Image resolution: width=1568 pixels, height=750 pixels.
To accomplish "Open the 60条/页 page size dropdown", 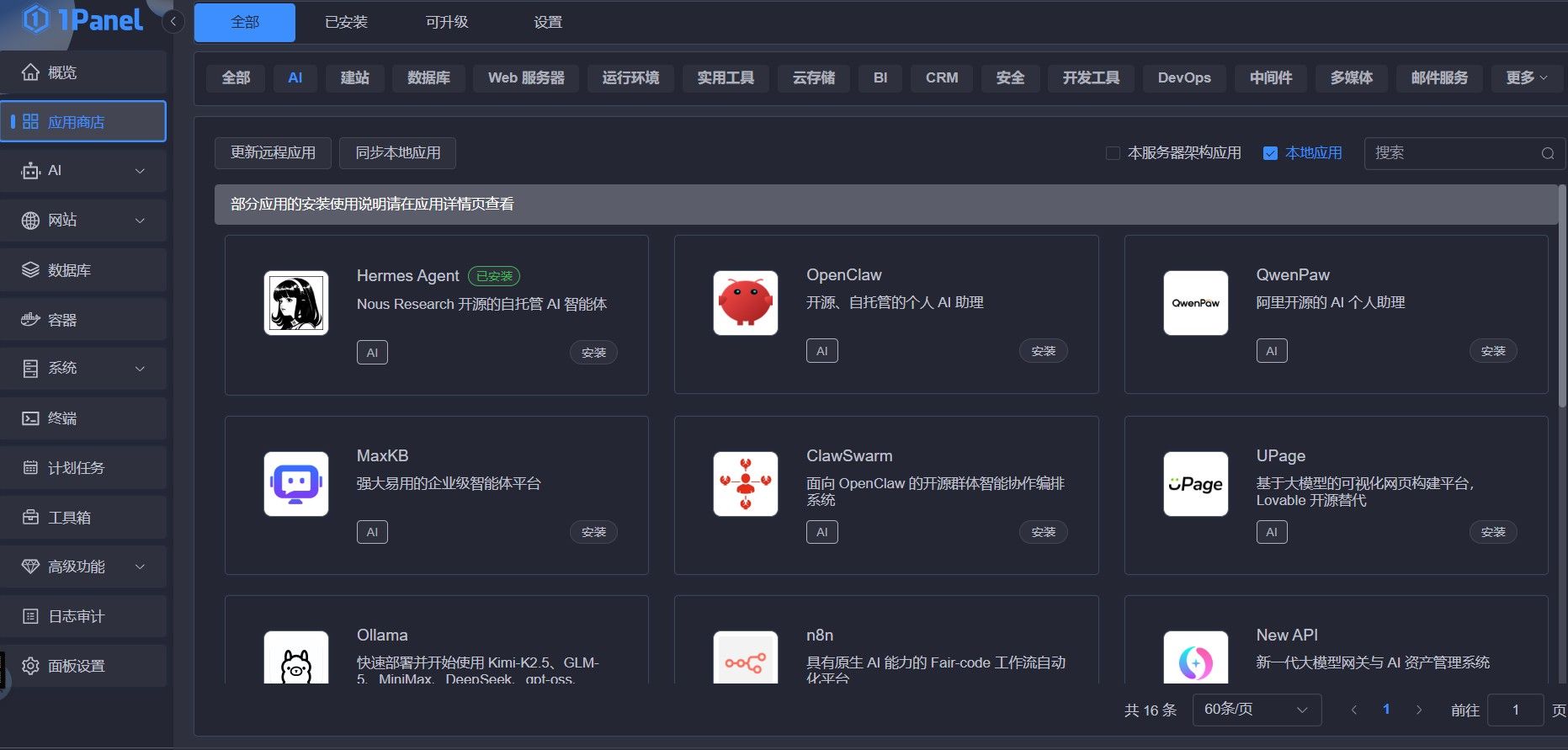I will (1257, 710).
